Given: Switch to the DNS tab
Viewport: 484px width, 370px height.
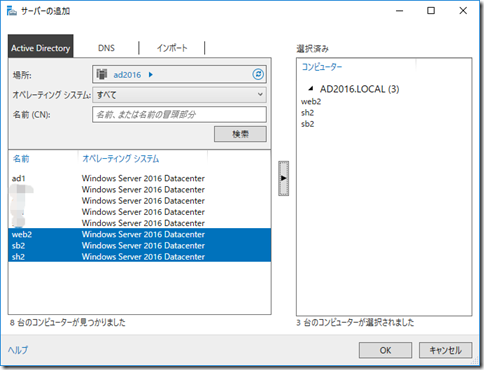Looking at the screenshot, I should coord(106,48).
